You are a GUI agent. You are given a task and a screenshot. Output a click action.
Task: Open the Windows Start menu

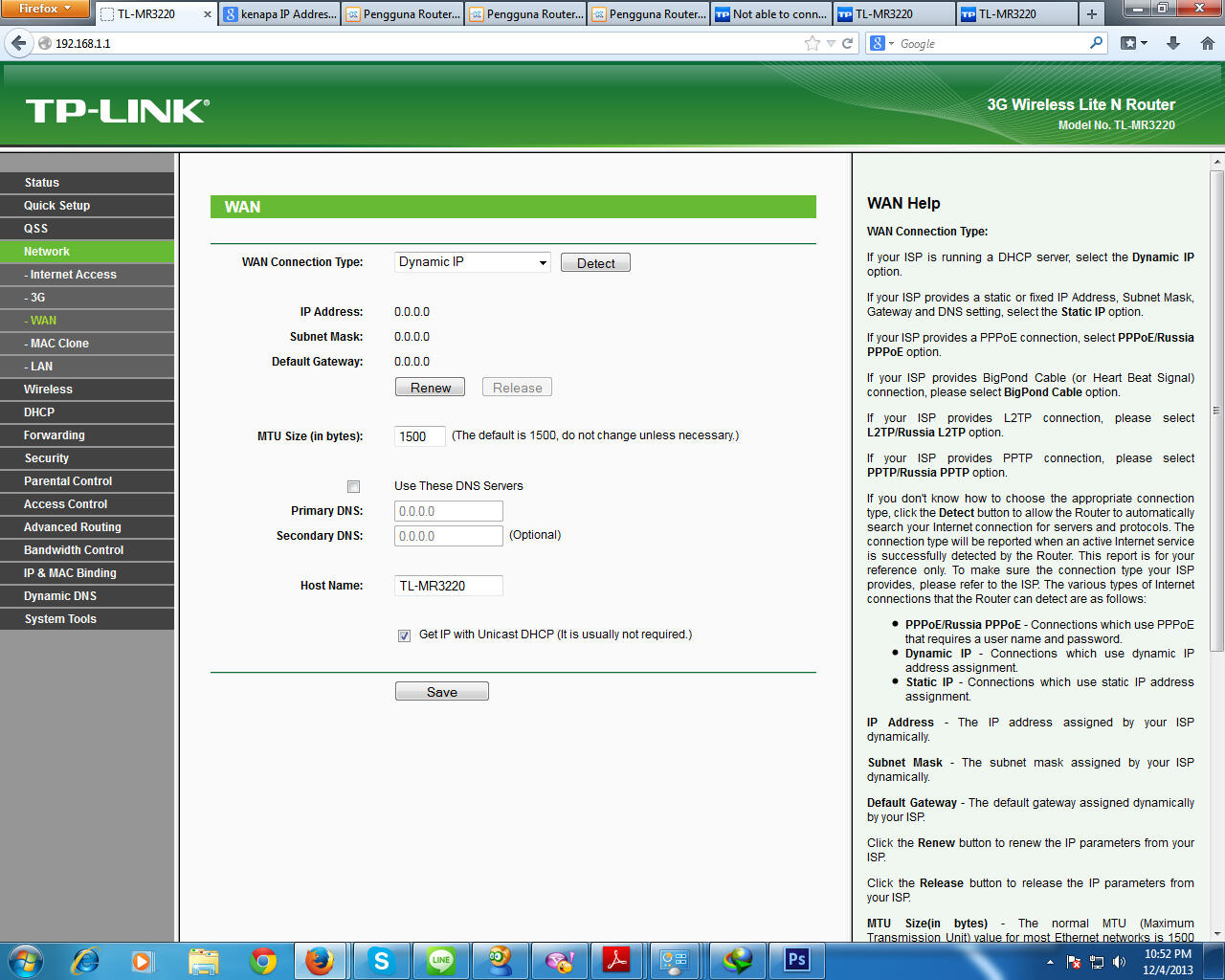pyautogui.click(x=26, y=960)
